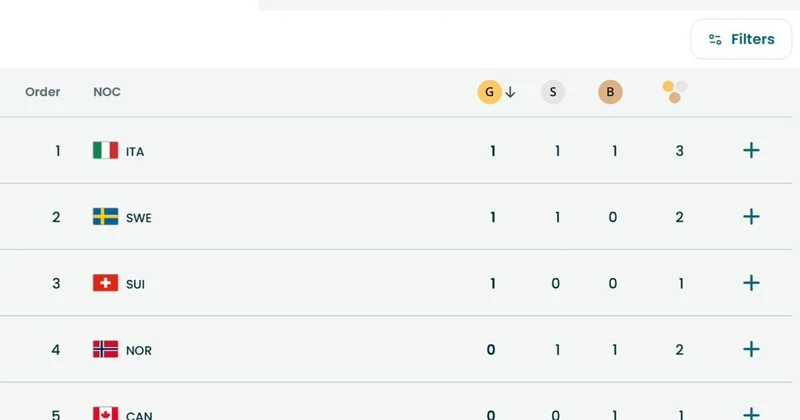Click the Sweden flag icon
800x420 pixels.
coord(105,217)
